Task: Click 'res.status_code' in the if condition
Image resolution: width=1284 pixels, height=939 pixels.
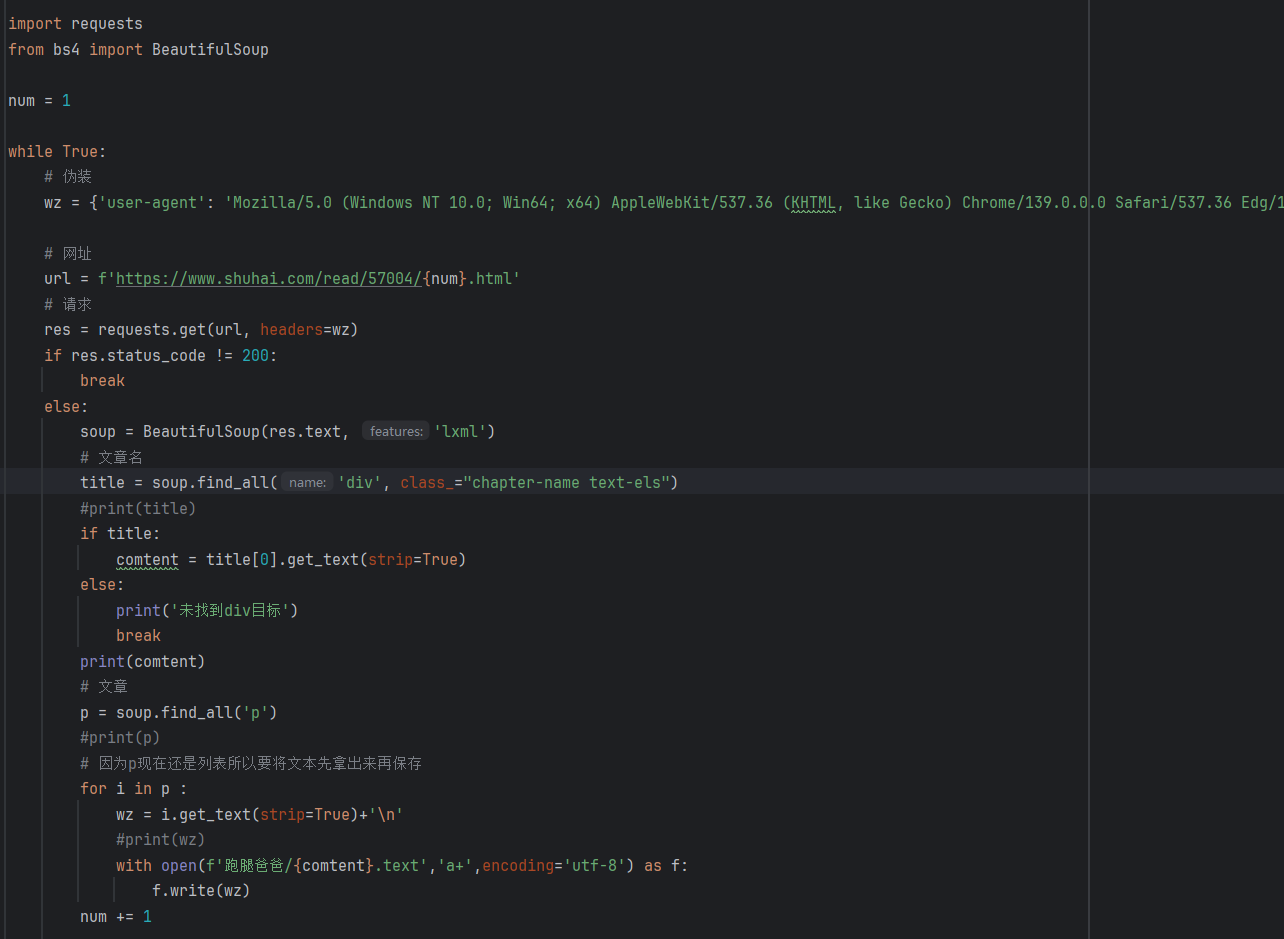Action: coord(138,355)
